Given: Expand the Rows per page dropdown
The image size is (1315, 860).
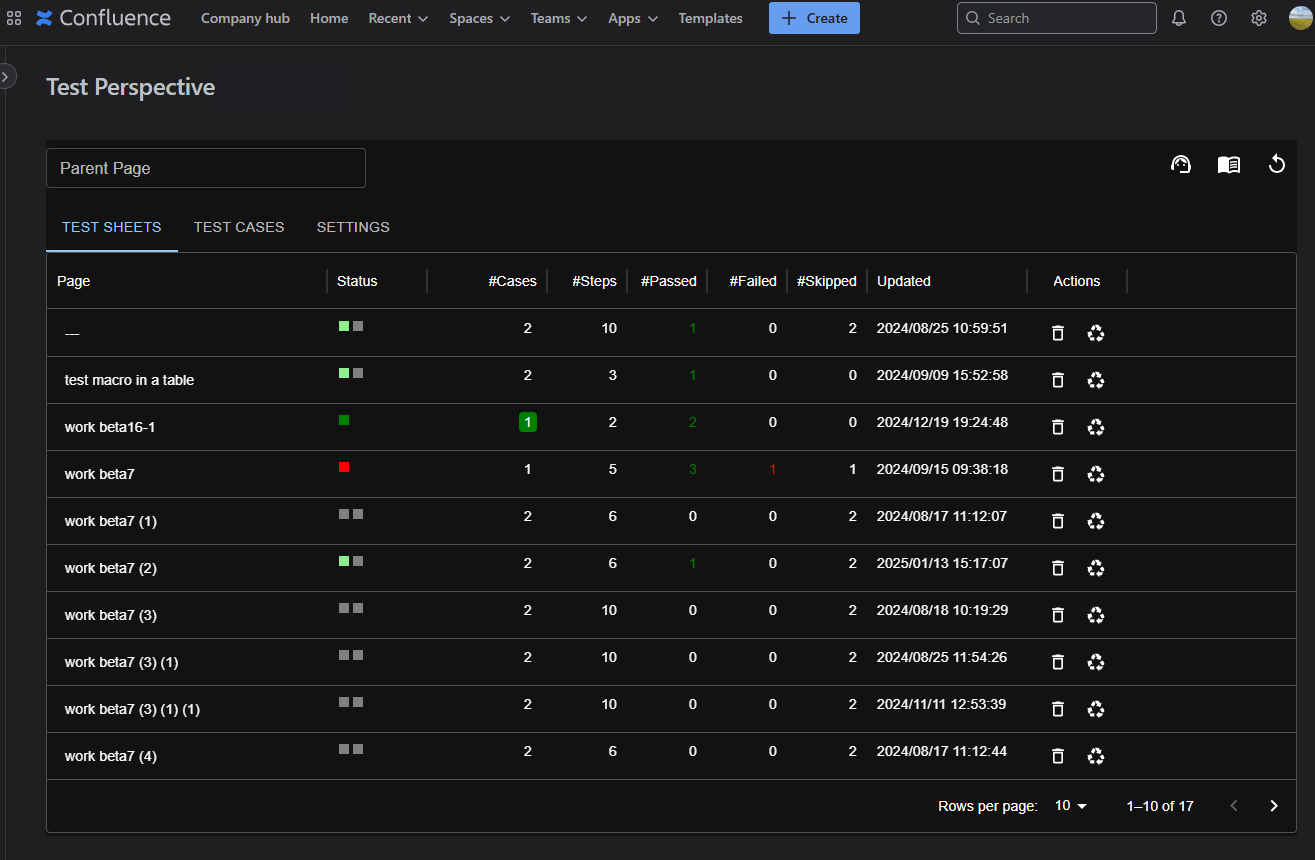Looking at the screenshot, I should [1071, 806].
